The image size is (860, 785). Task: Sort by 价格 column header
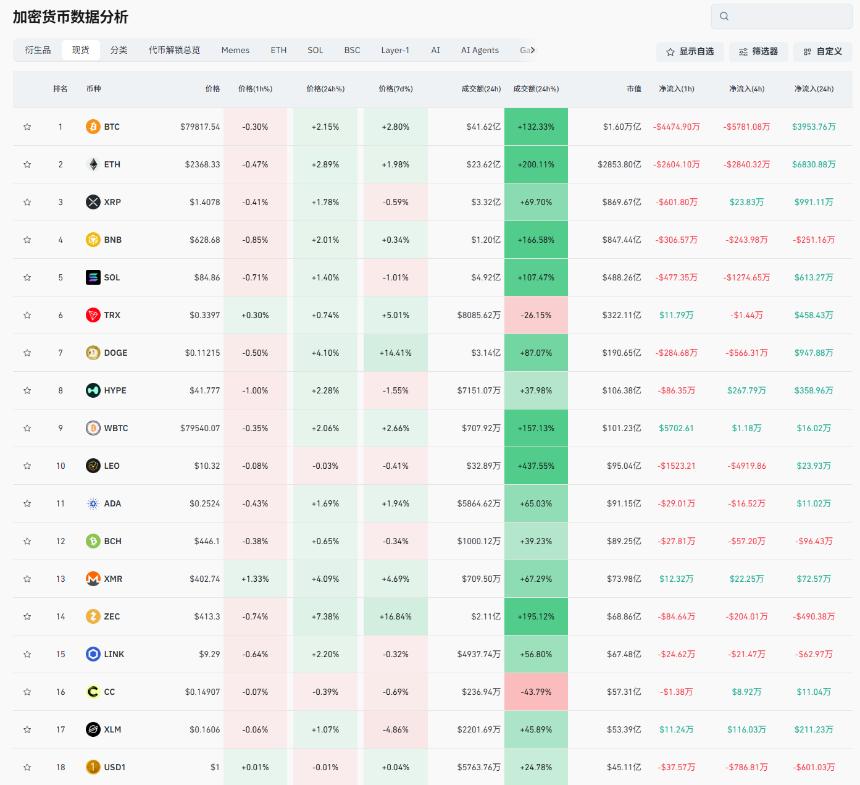(x=212, y=88)
